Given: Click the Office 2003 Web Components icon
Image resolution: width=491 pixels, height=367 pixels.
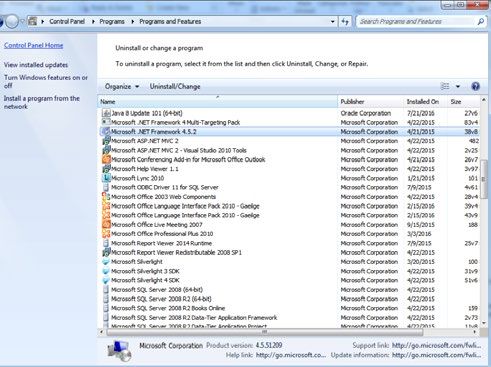Looking at the screenshot, I should (x=106, y=197).
